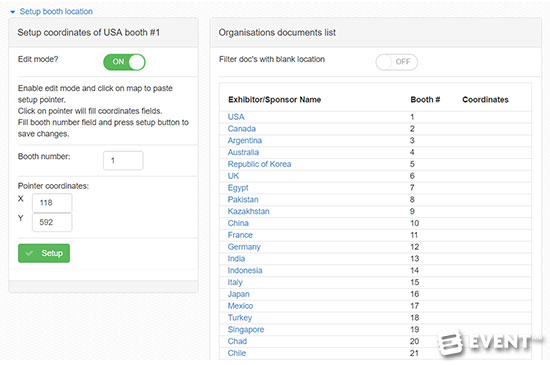Open the Canada exhibitor link
The width and height of the screenshot is (550, 365).
coord(242,129)
